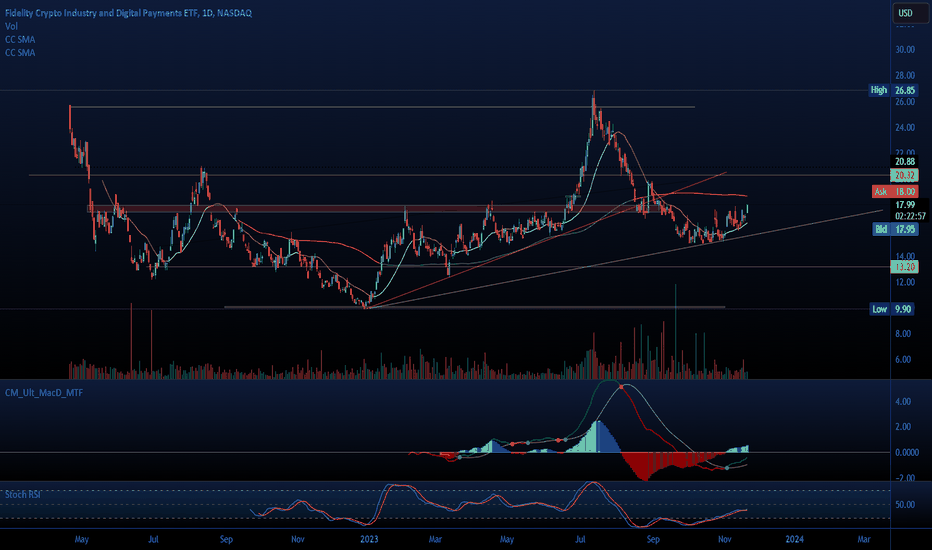Screen dimensions: 932x550
Task: Click the Jul 2023 time axis label
Action: click(x=580, y=539)
